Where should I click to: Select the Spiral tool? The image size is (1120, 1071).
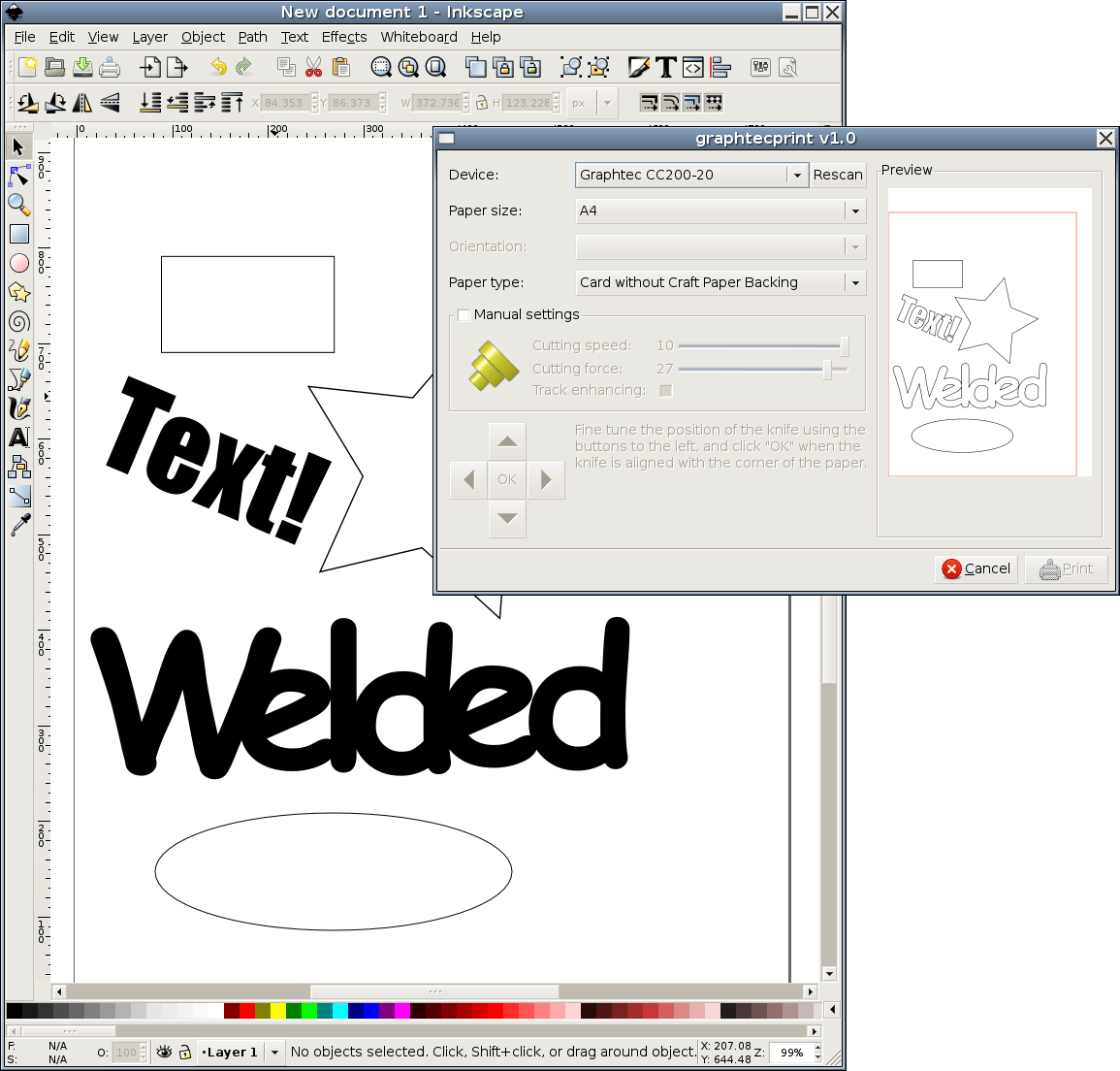18,321
